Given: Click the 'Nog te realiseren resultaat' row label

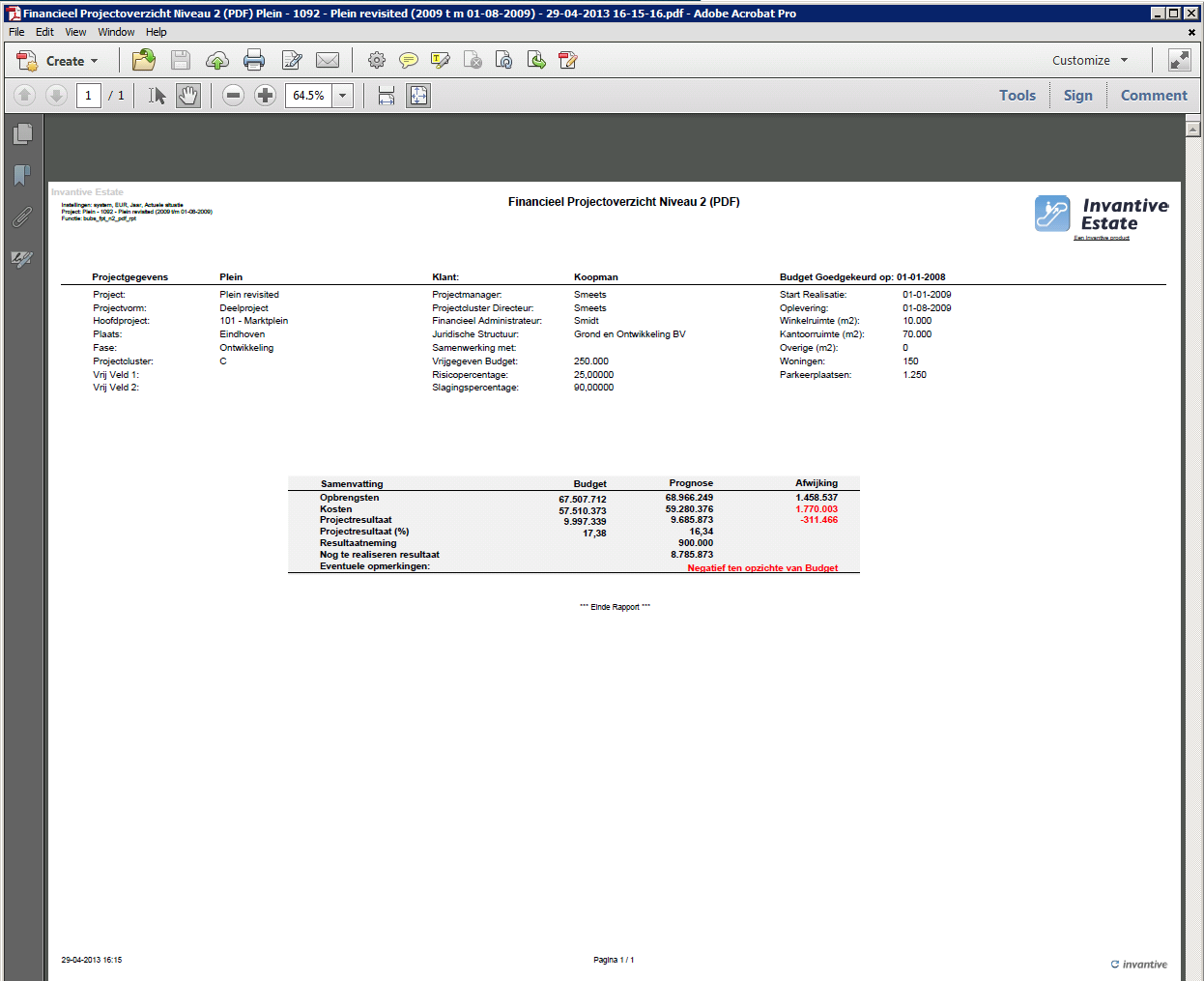Looking at the screenshot, I should (x=380, y=555).
